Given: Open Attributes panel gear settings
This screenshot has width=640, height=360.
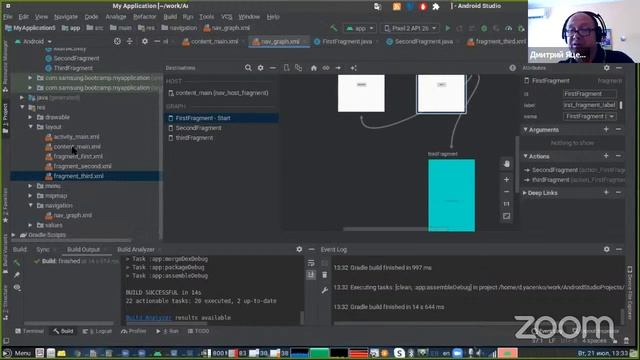Looking at the screenshot, I should 607,68.
